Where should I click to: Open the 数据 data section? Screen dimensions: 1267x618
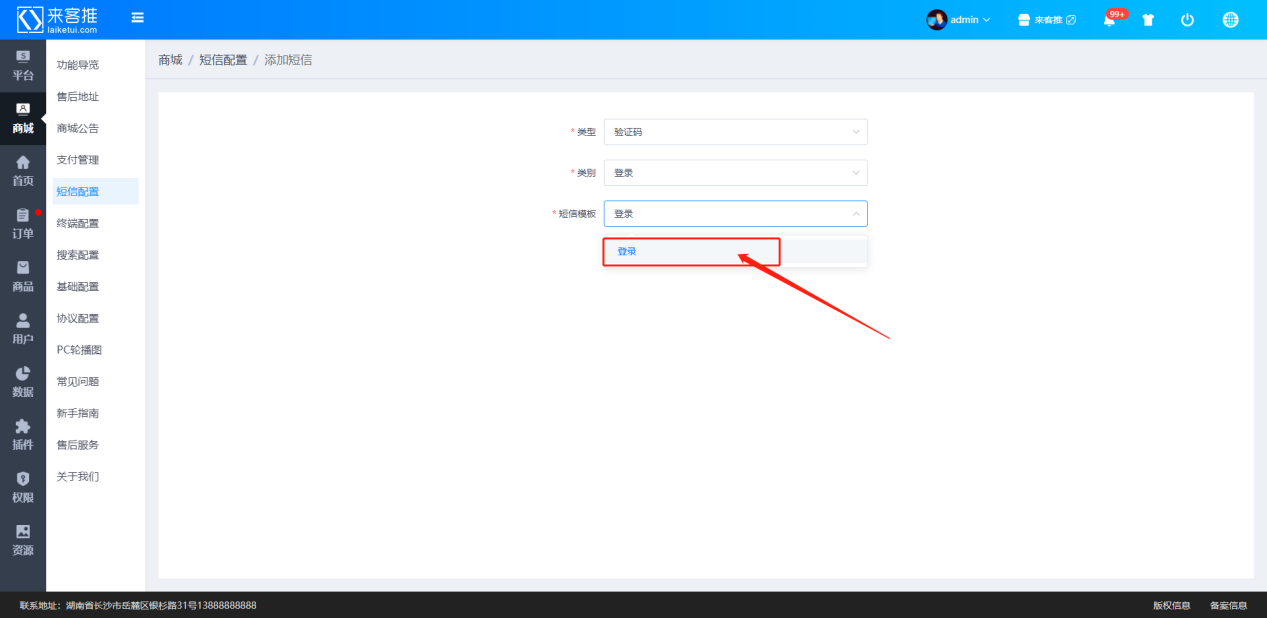(x=23, y=382)
